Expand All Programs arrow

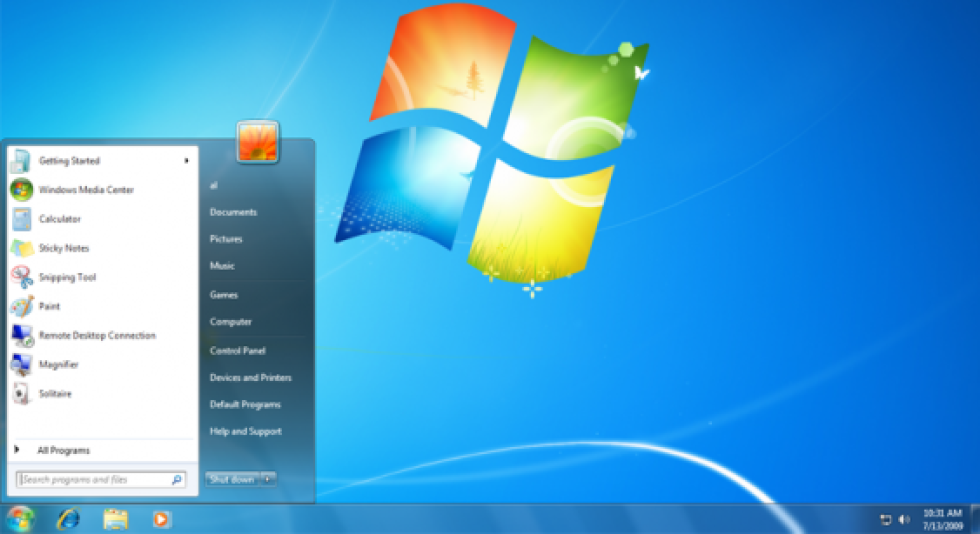[x=17, y=450]
